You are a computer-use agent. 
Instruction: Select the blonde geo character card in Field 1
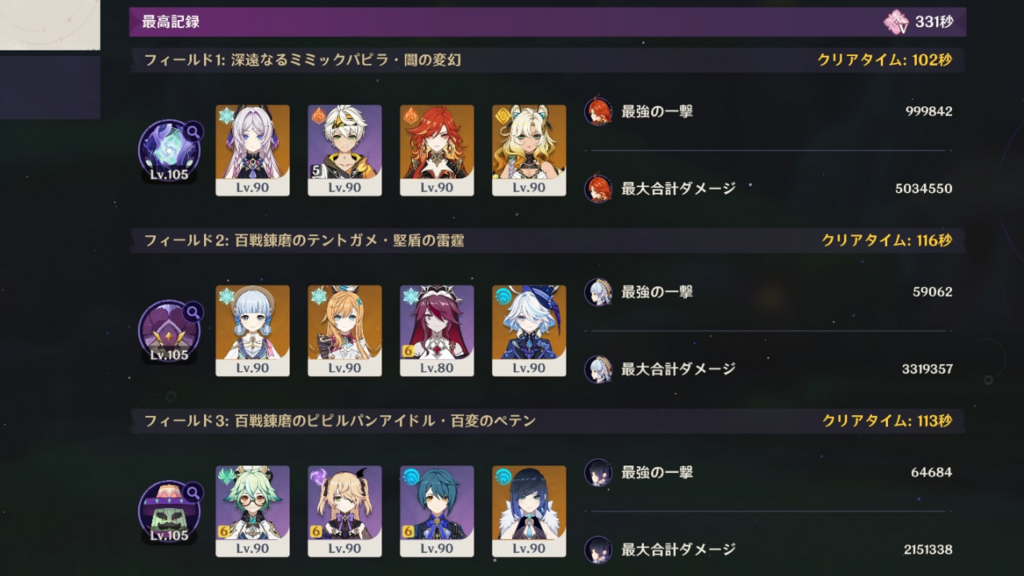coord(529,150)
